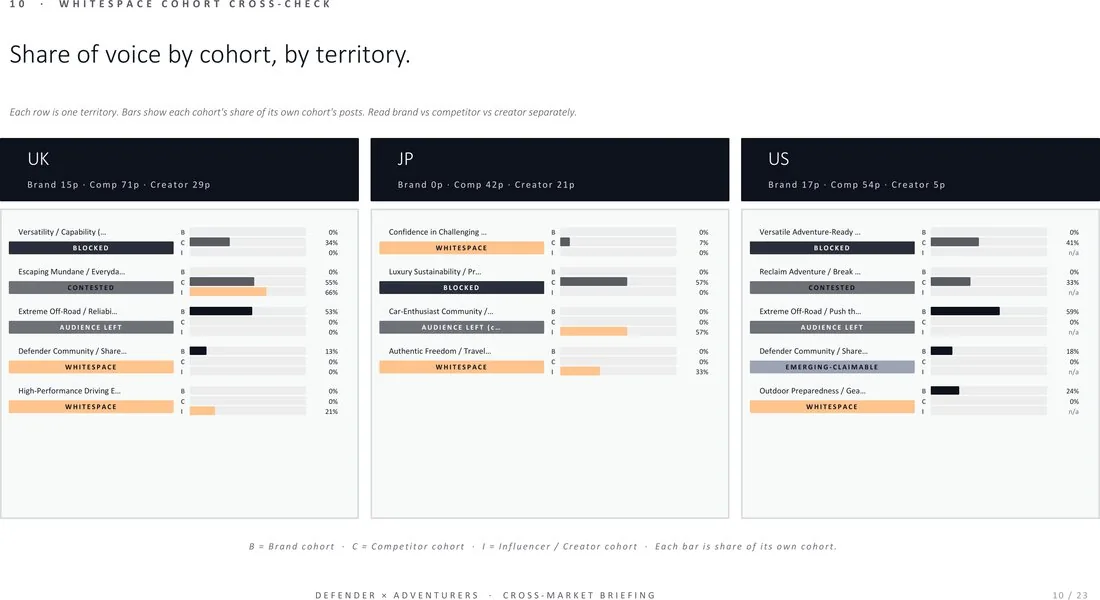
Task: Click the UK Extreme Off-Road 53% brand bar
Action: pyautogui.click(x=220, y=311)
